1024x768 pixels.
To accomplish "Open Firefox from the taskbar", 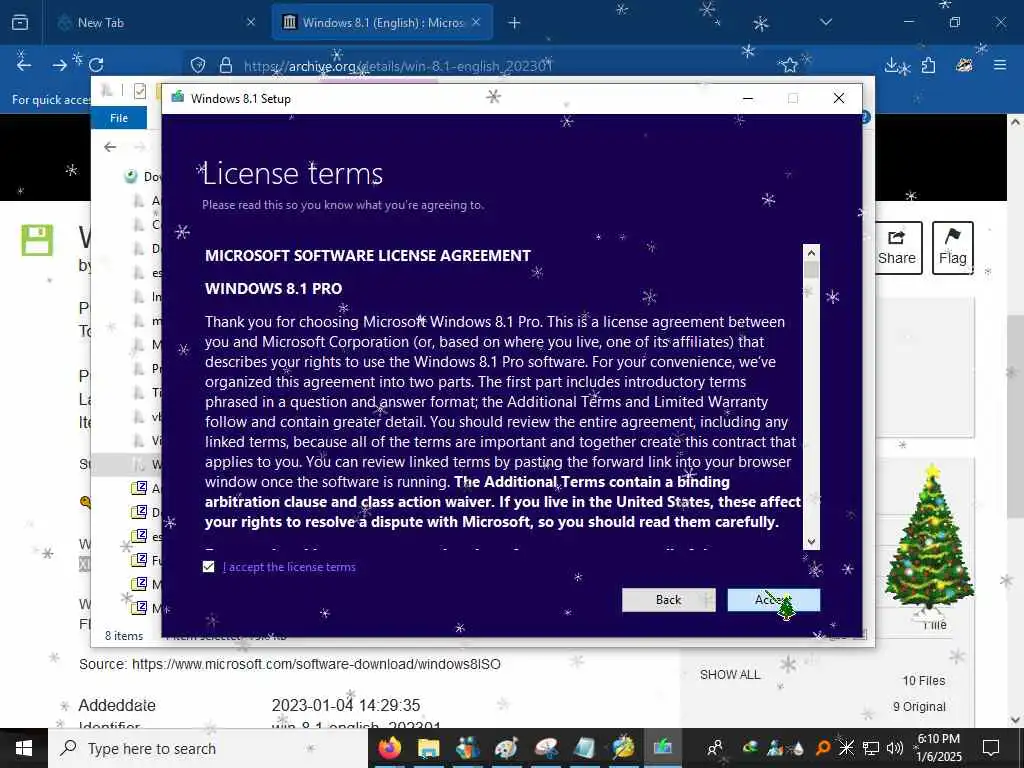I will tap(390, 748).
